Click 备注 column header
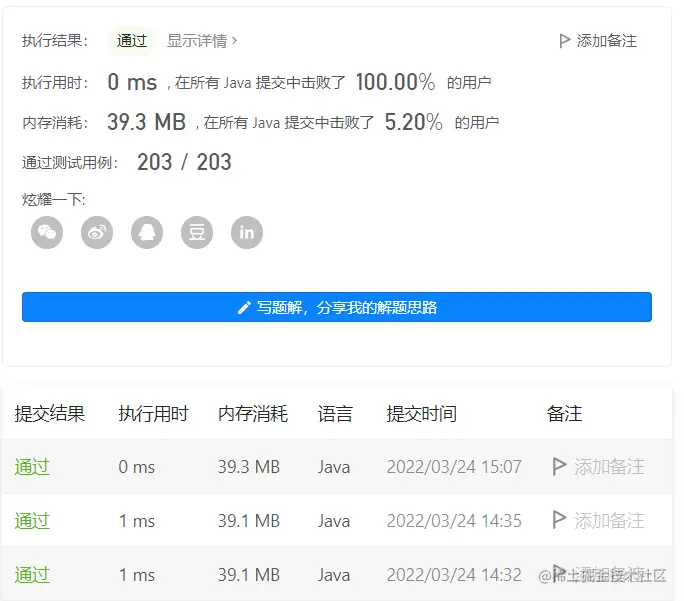The image size is (684, 601). tap(564, 413)
